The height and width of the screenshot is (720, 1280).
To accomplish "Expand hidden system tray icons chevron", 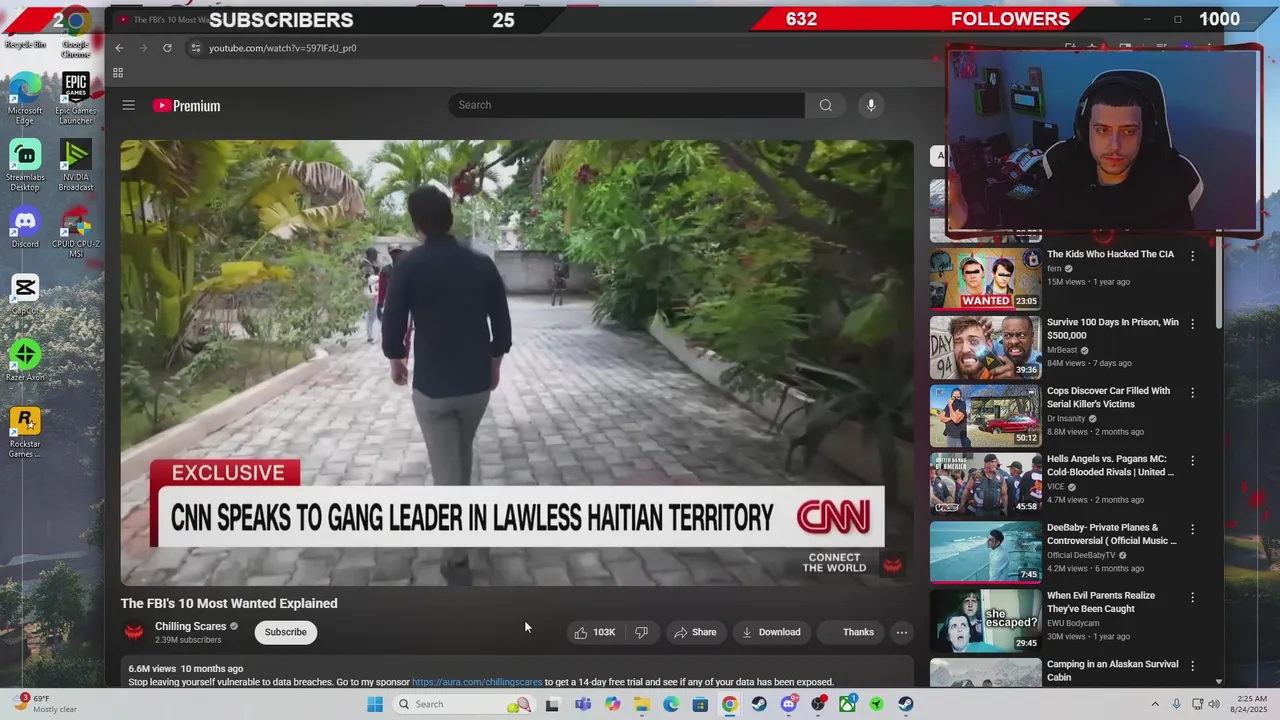I will (x=1154, y=704).
